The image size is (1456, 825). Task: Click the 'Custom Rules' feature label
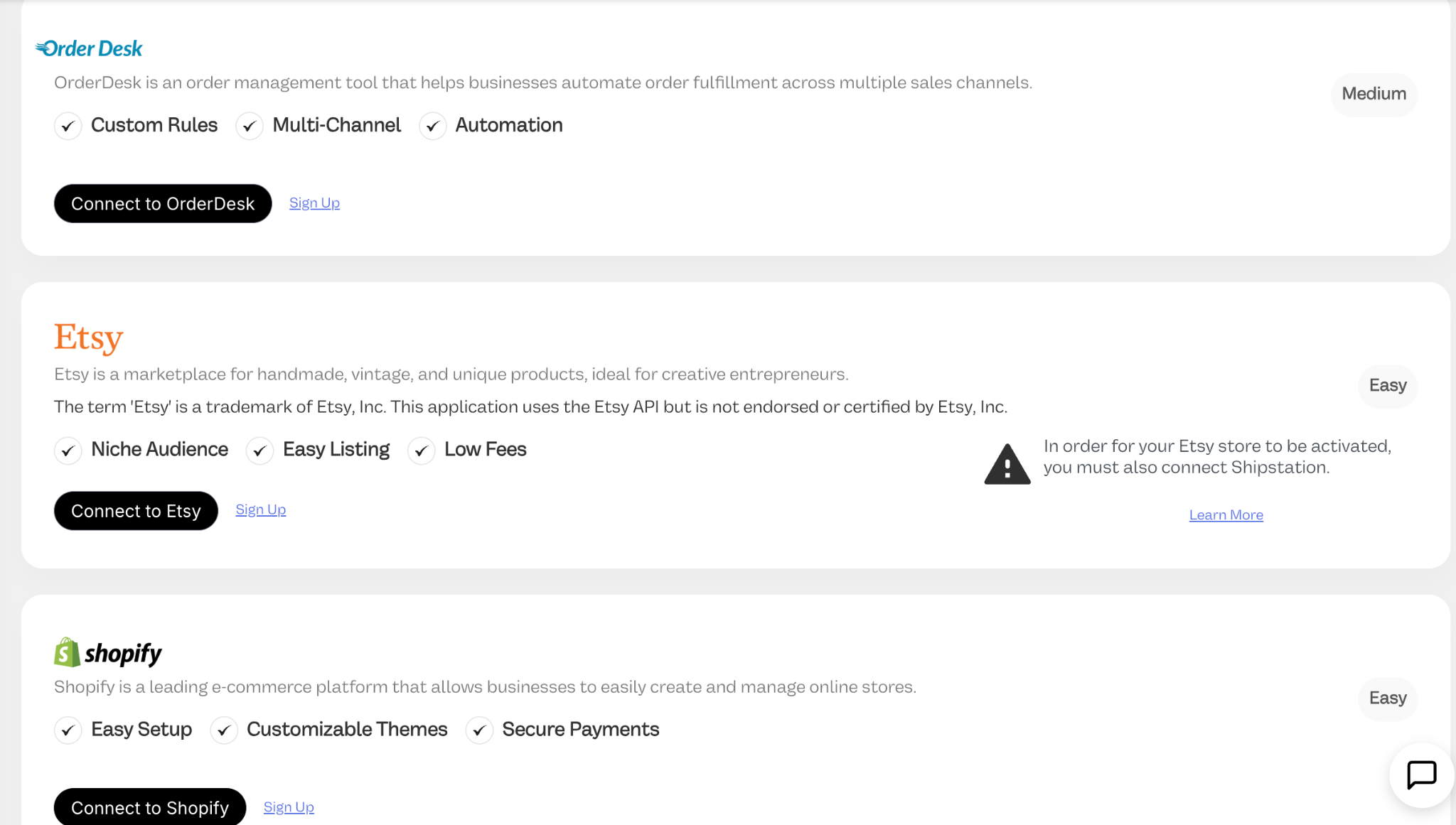(154, 125)
